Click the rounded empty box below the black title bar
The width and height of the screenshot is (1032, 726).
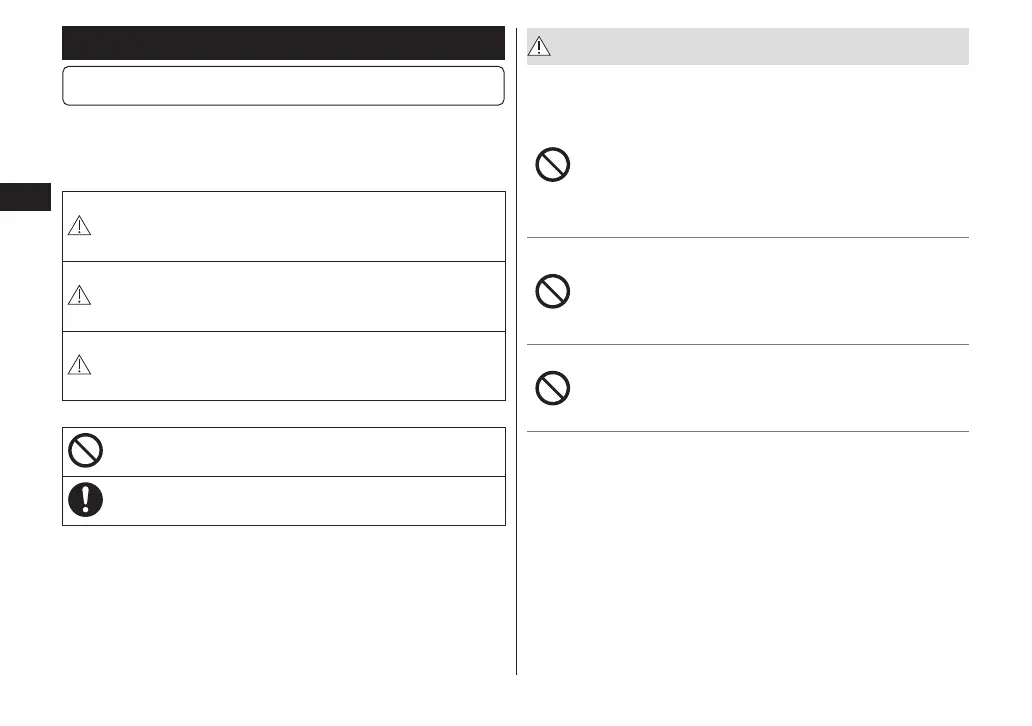pyautogui.click(x=283, y=86)
